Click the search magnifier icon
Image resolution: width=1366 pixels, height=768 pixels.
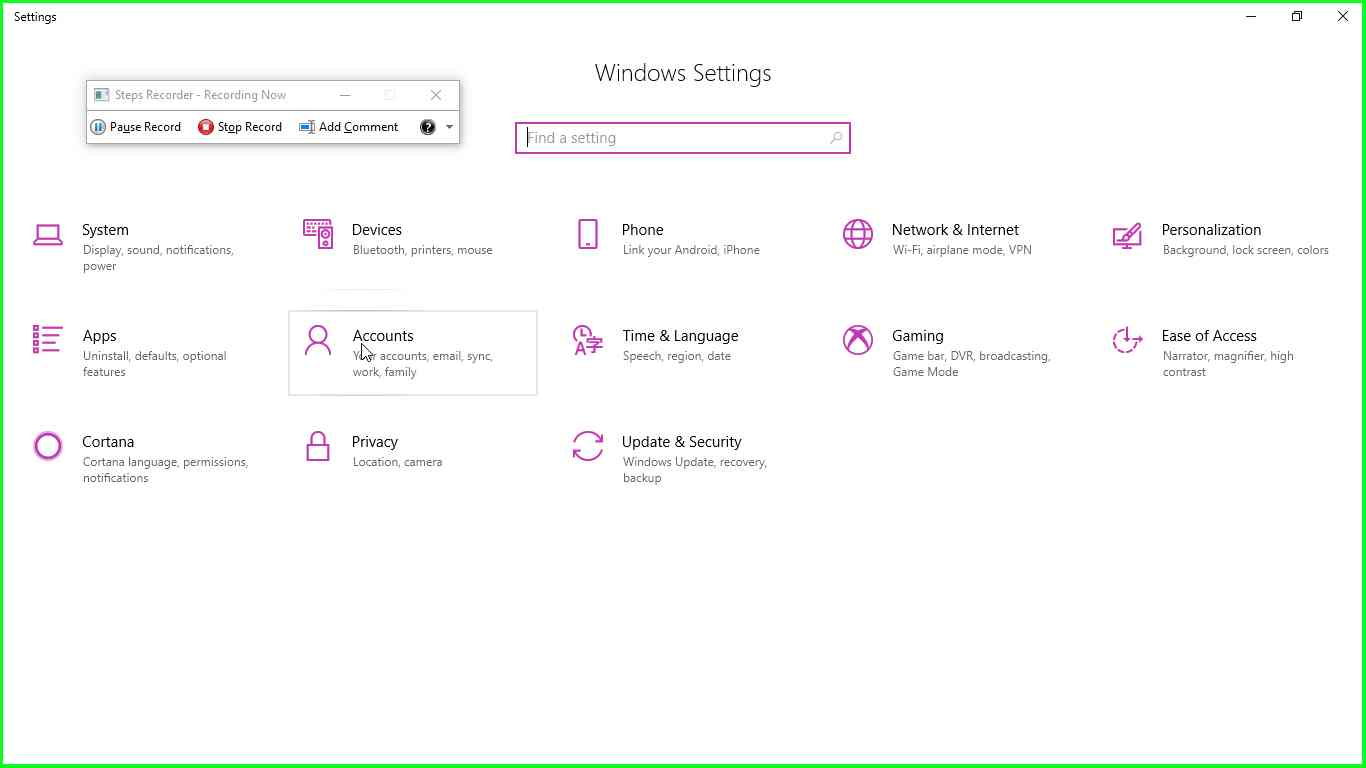pos(836,138)
